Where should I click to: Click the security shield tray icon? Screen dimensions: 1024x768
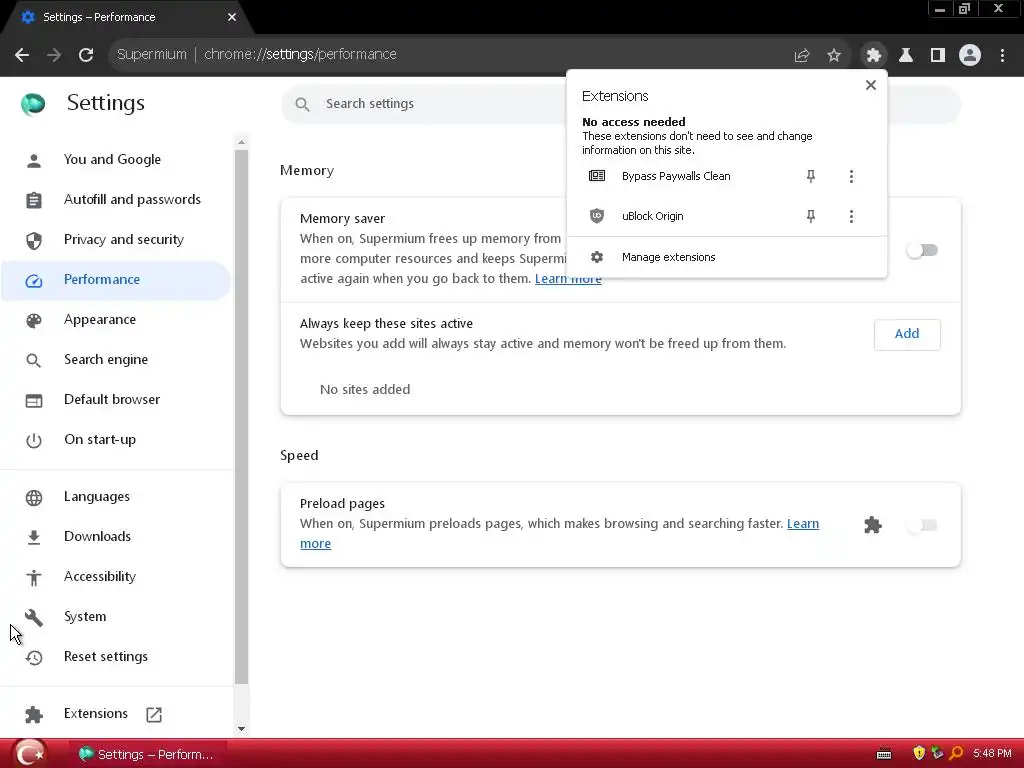pyautogui.click(x=918, y=754)
